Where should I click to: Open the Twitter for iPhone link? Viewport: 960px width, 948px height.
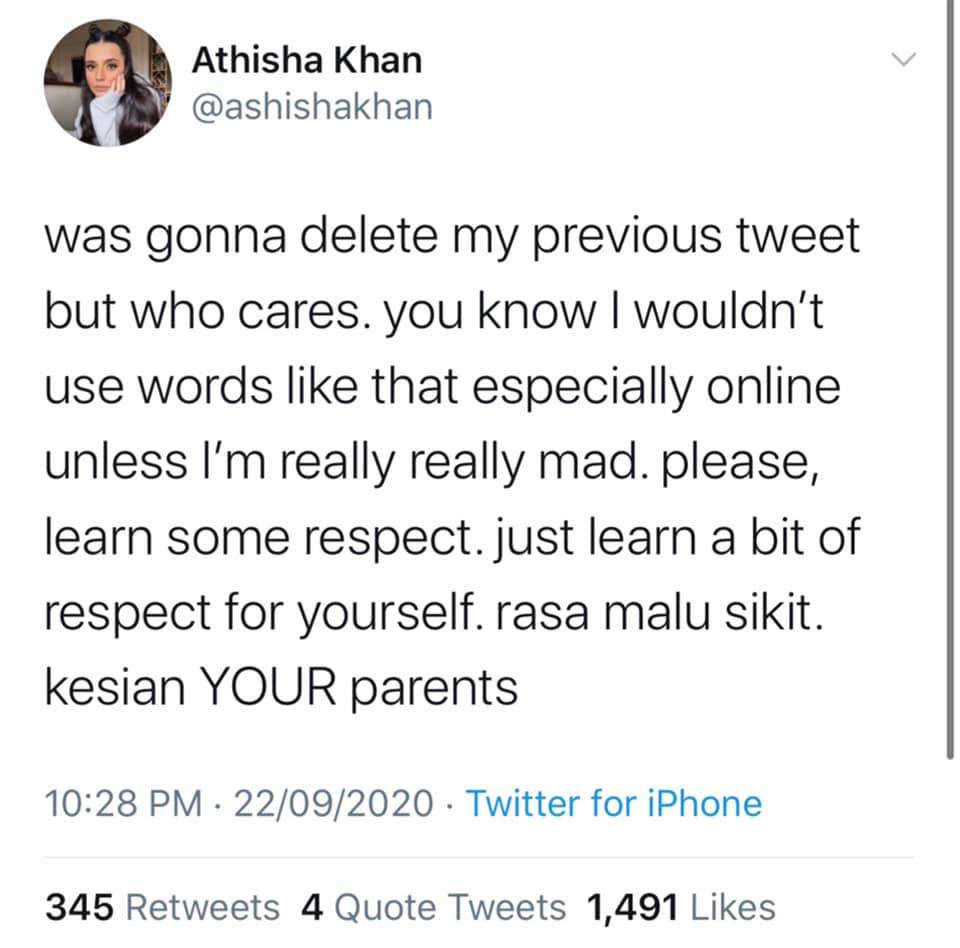tap(613, 803)
